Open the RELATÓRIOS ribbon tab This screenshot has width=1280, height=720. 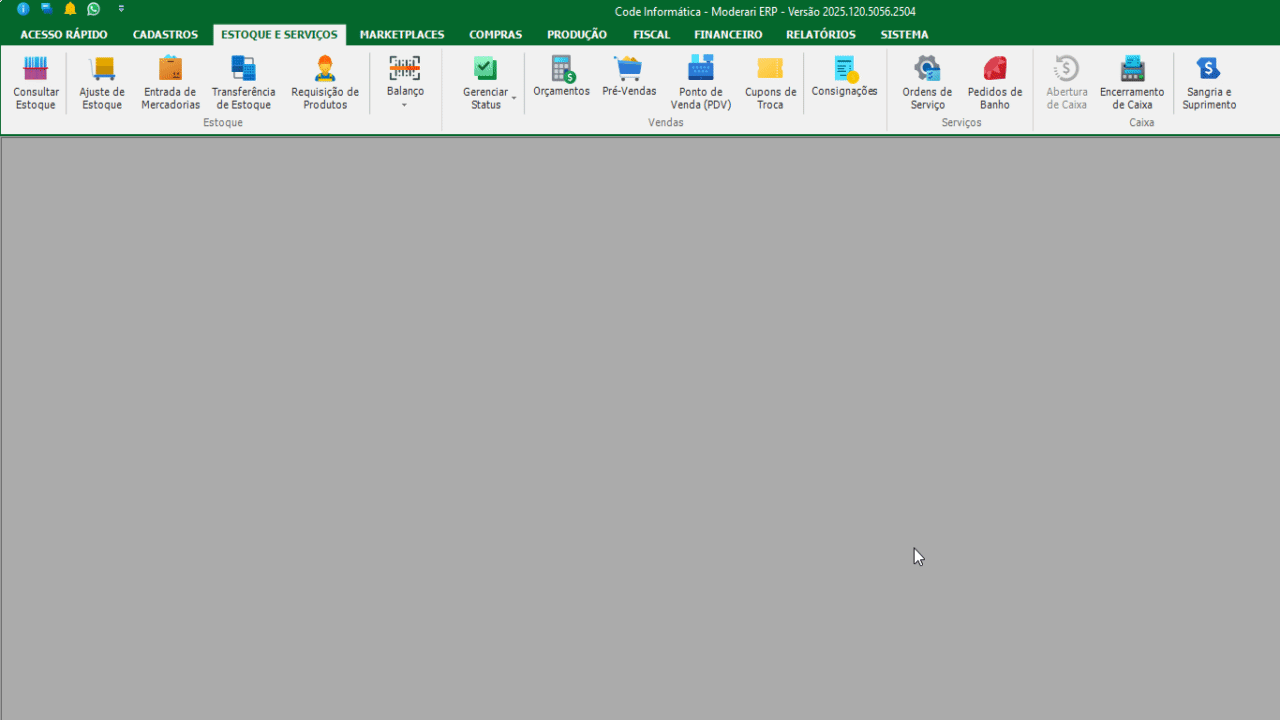pos(821,34)
